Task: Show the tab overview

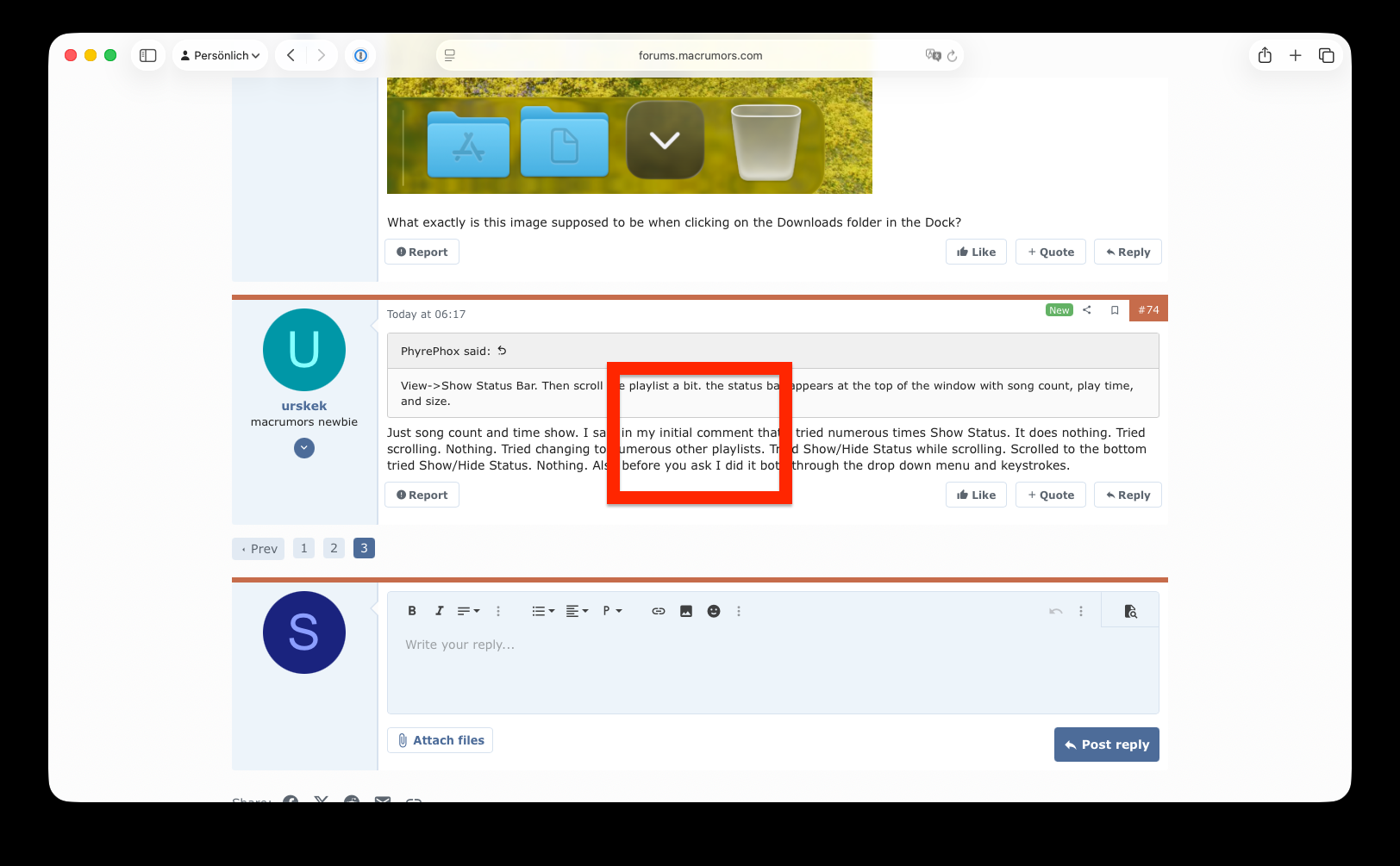Action: [x=1326, y=55]
